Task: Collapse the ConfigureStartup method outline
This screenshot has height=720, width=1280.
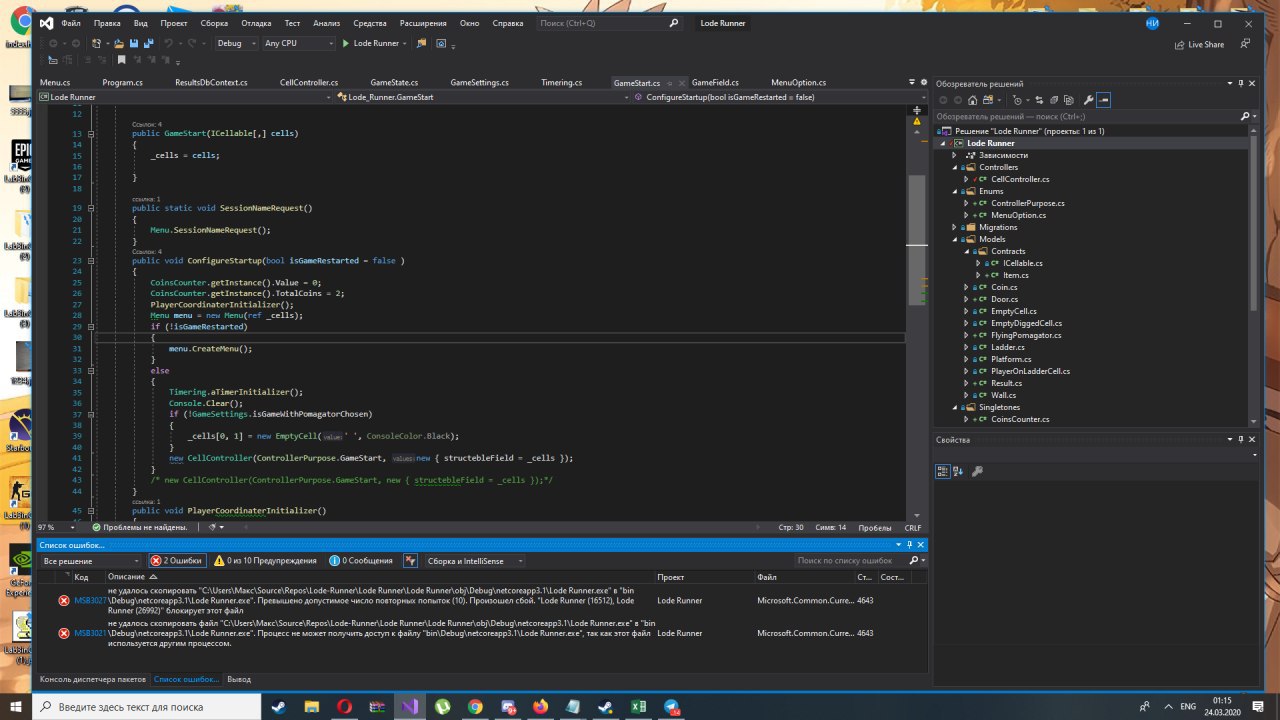Action: [90, 260]
